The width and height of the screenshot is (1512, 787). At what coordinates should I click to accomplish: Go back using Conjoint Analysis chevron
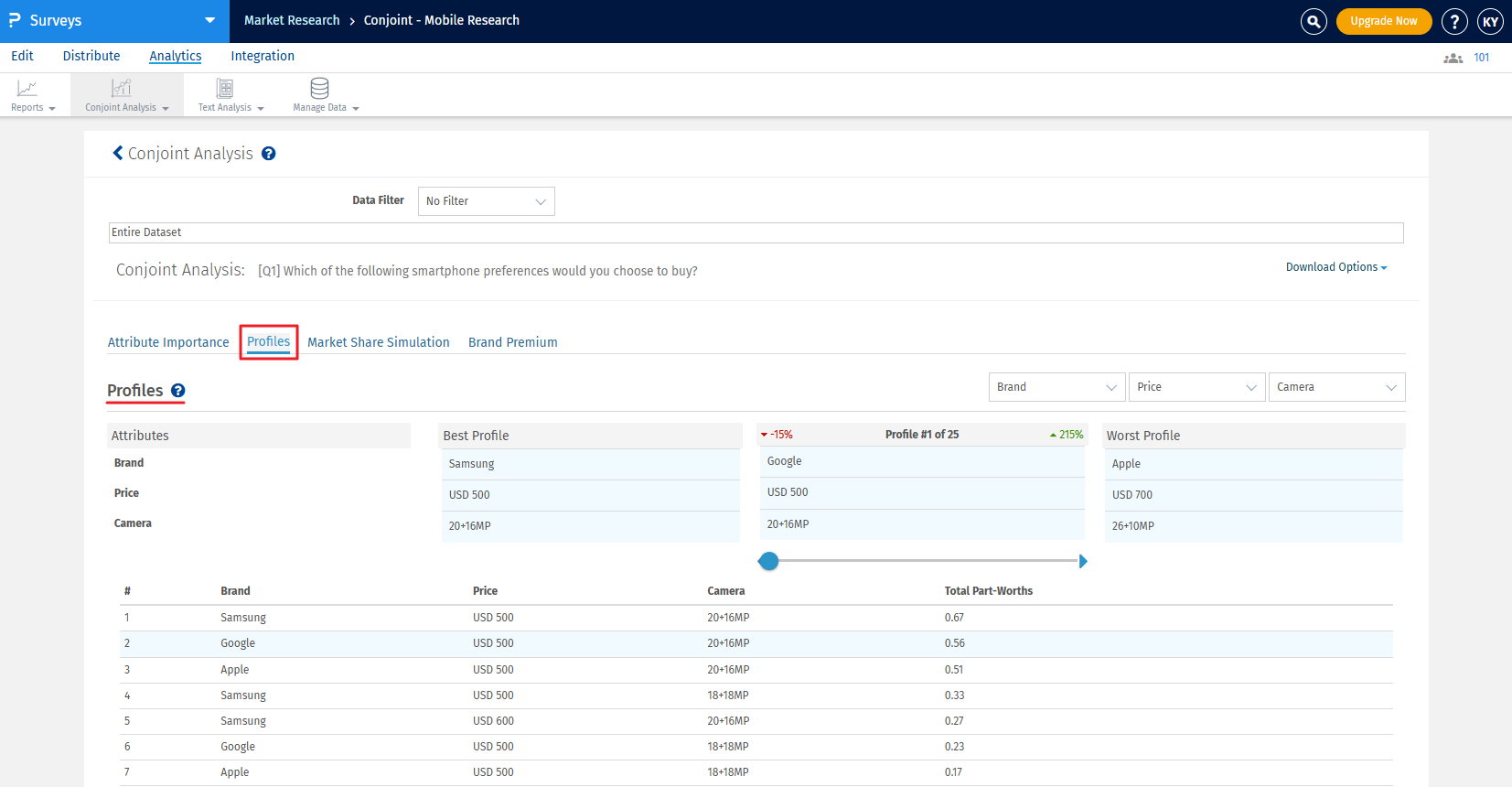tap(118, 153)
